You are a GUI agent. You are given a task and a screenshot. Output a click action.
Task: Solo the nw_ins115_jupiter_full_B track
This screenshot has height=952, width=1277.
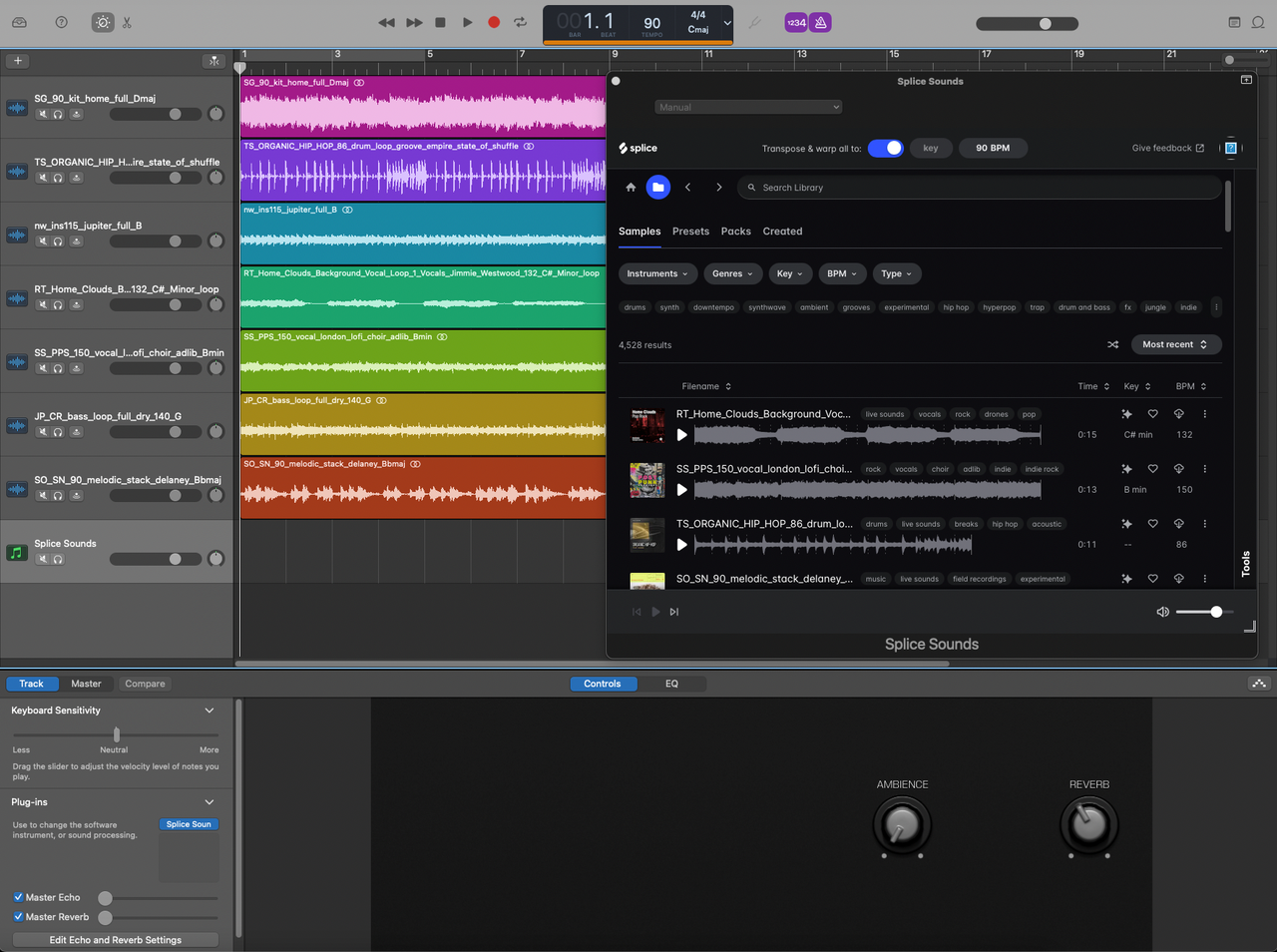[x=58, y=241]
